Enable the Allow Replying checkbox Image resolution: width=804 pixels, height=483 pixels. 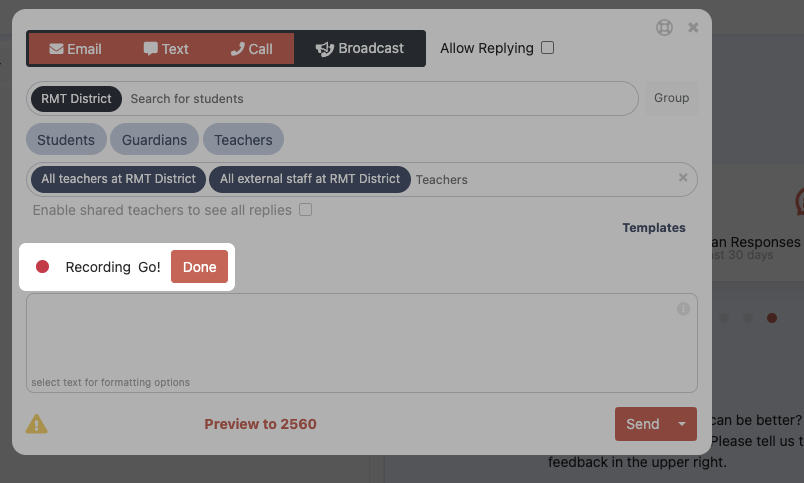[547, 48]
